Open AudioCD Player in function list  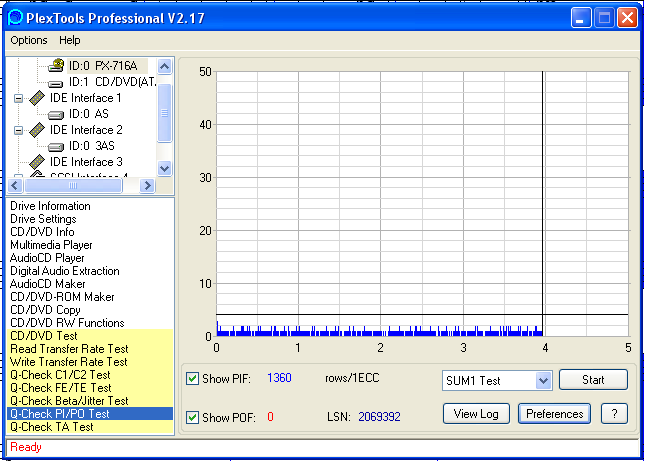(x=47, y=258)
